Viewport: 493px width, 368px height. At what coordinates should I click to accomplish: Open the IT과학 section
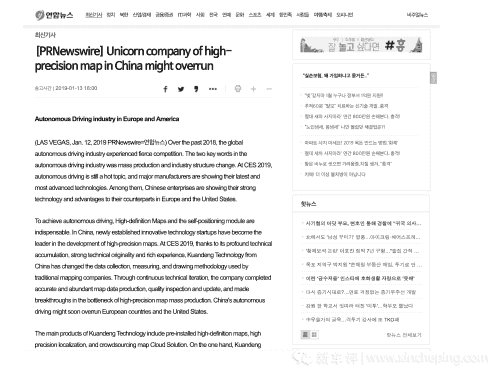point(184,15)
